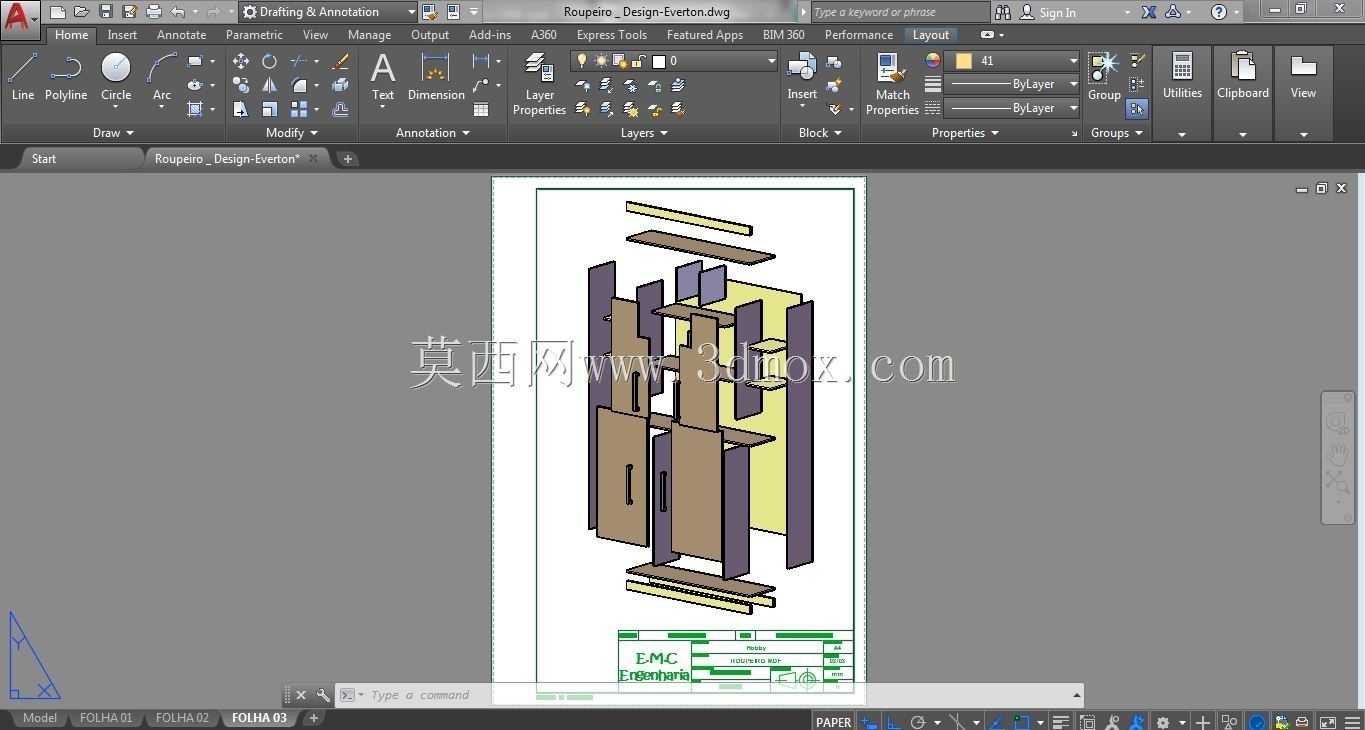The height and width of the screenshot is (730, 1365).
Task: Toggle Object Snap in status bar
Action: [x=1021, y=721]
